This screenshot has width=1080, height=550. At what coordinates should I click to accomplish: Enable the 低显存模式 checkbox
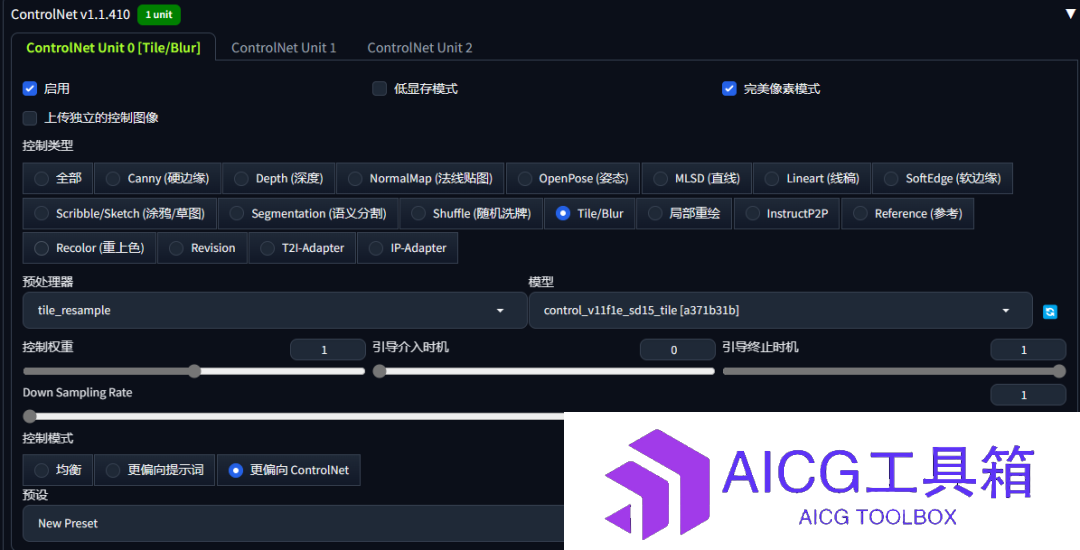[x=380, y=88]
